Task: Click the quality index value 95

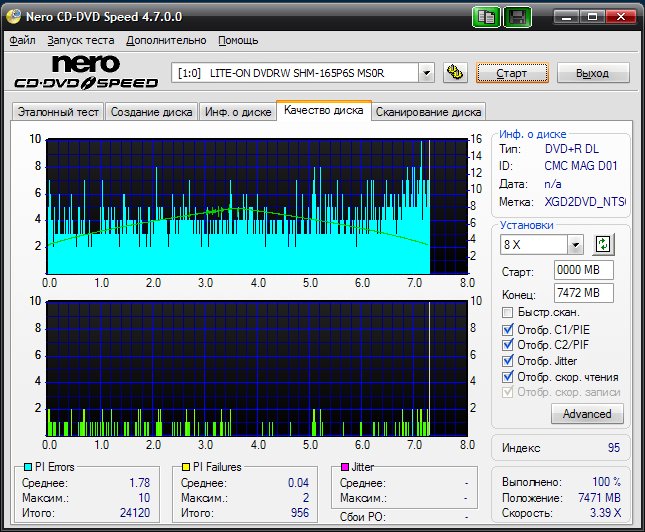Action: tap(614, 448)
